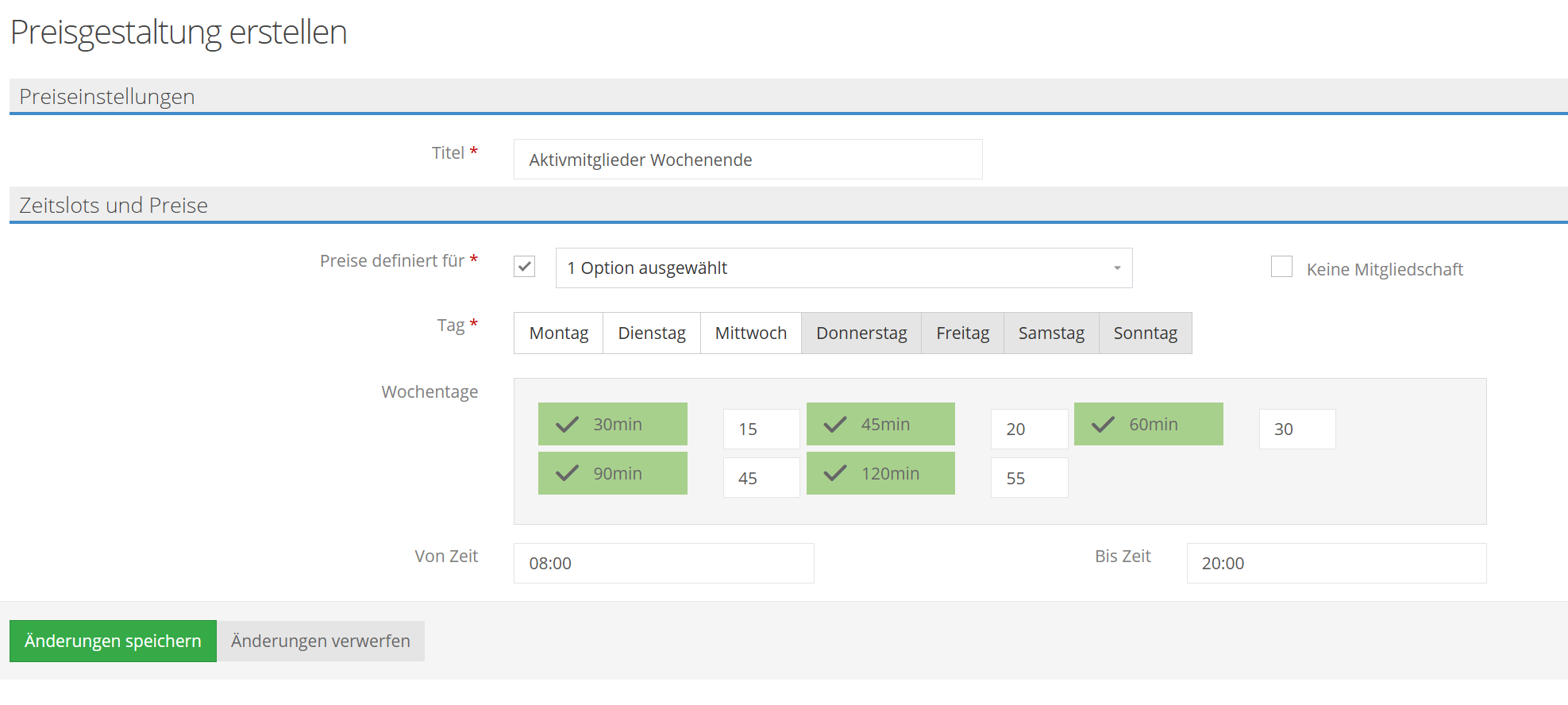Toggle the Donnerstag day button
The height and width of the screenshot is (705, 1568).
[x=861, y=333]
